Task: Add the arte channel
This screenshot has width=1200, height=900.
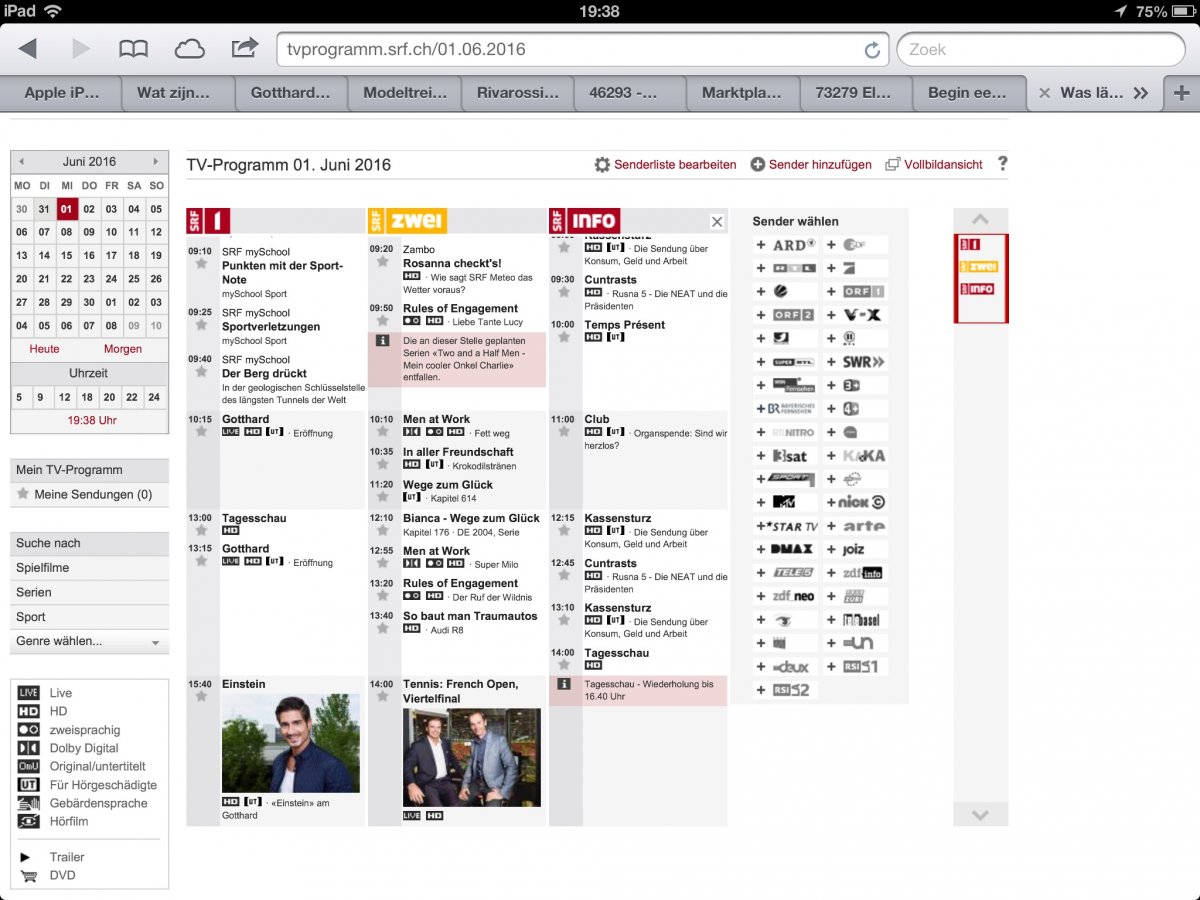Action: (x=856, y=526)
